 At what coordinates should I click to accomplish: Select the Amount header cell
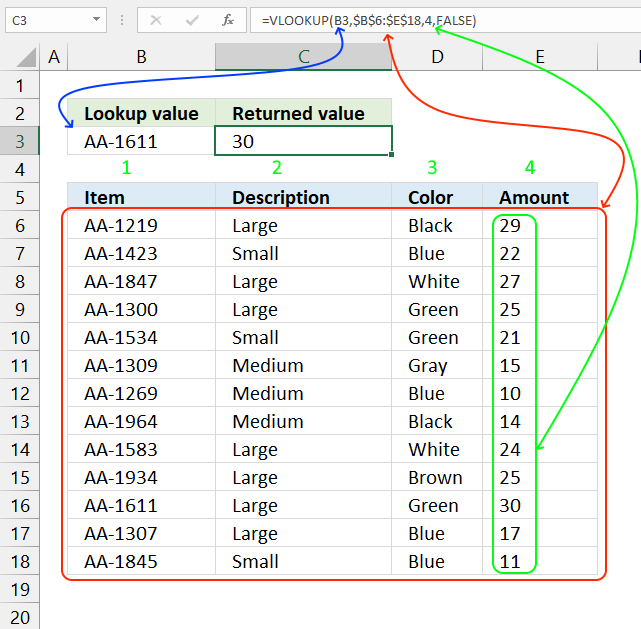pos(540,197)
